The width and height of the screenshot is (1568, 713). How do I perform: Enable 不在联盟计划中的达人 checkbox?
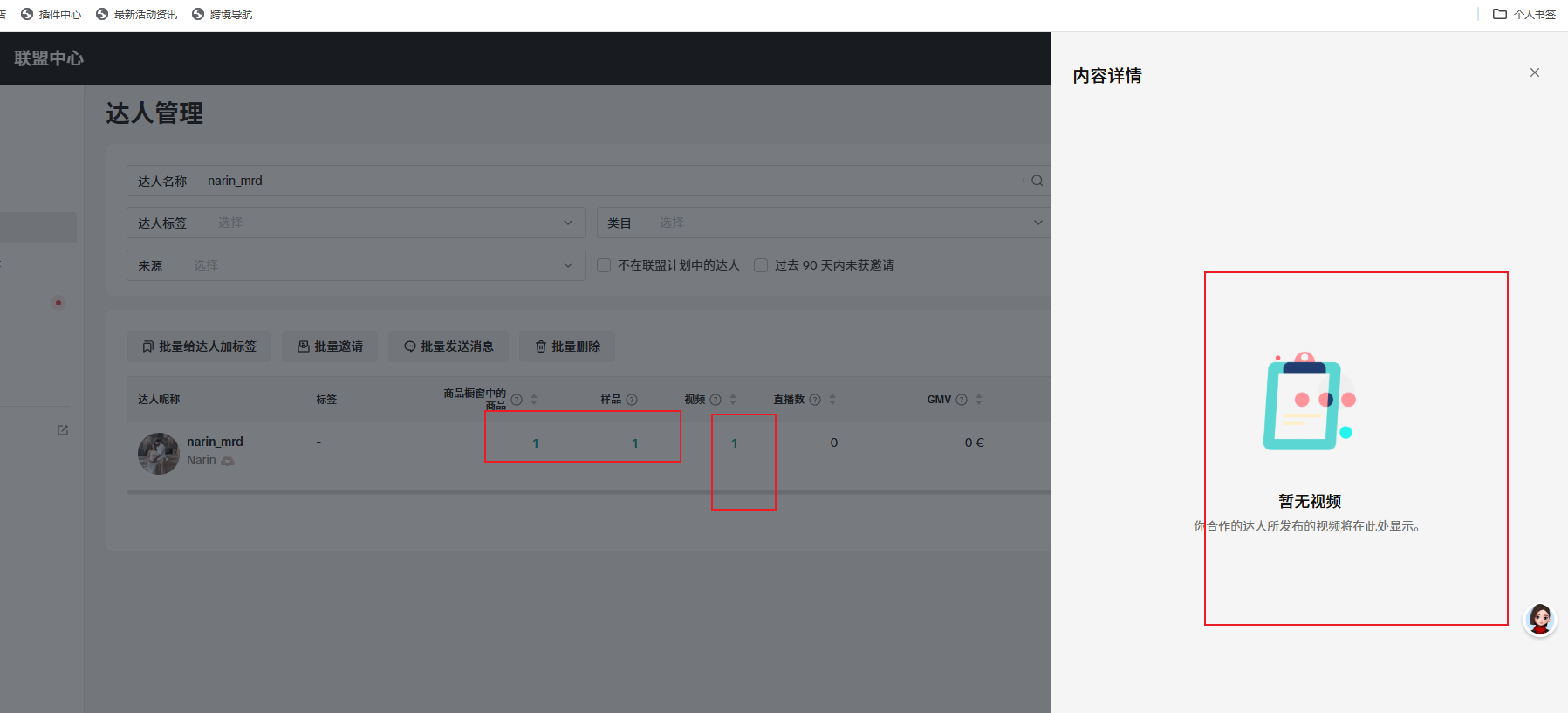pyautogui.click(x=604, y=265)
